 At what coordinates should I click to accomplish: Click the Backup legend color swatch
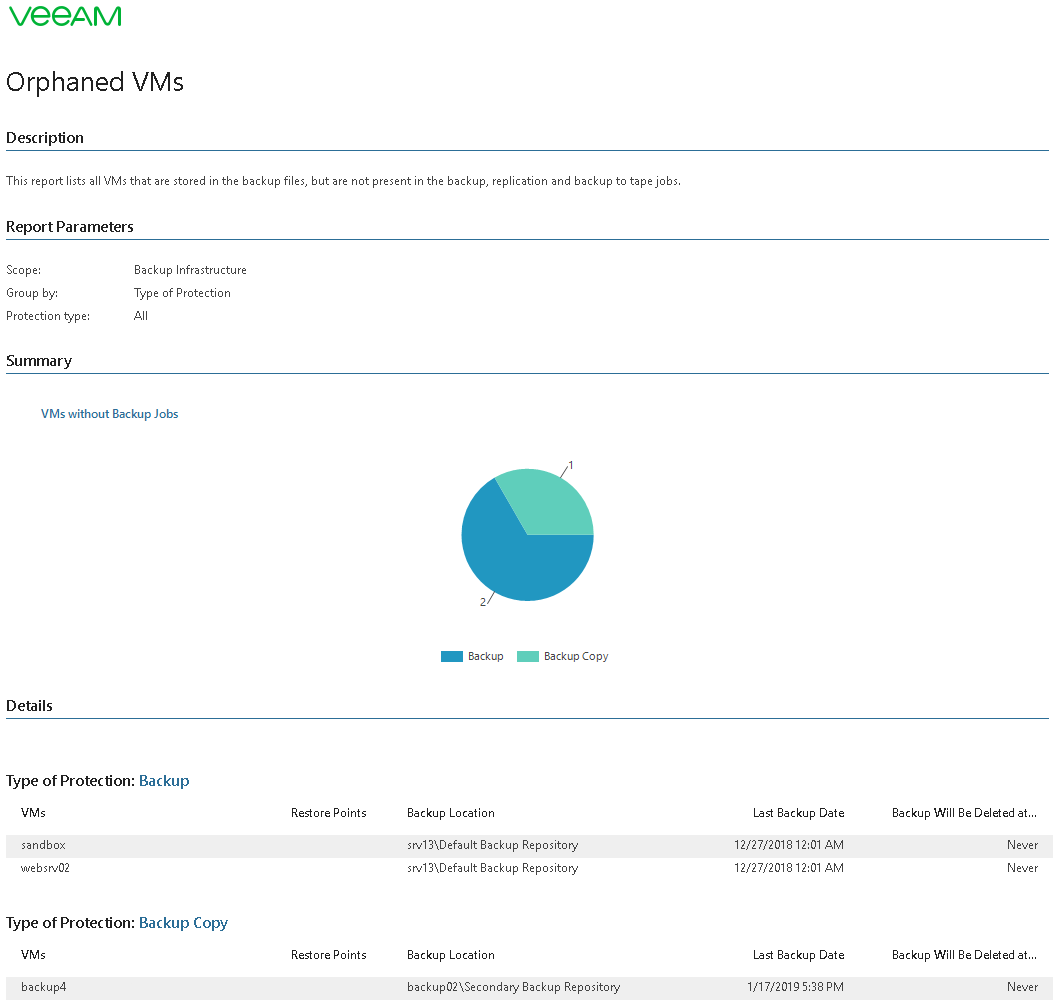(452, 657)
